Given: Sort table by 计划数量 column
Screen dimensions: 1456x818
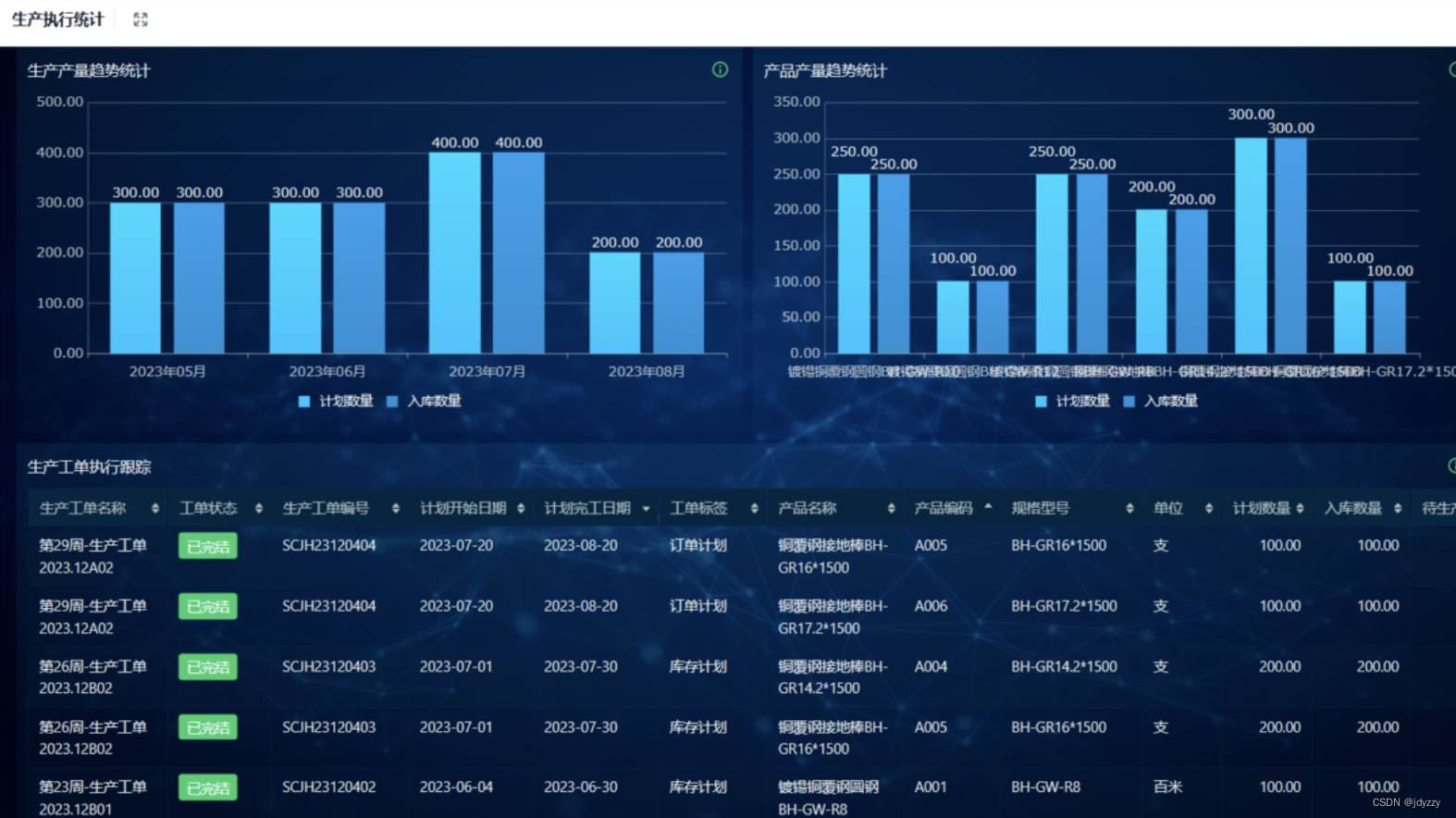Looking at the screenshot, I should click(x=1300, y=508).
